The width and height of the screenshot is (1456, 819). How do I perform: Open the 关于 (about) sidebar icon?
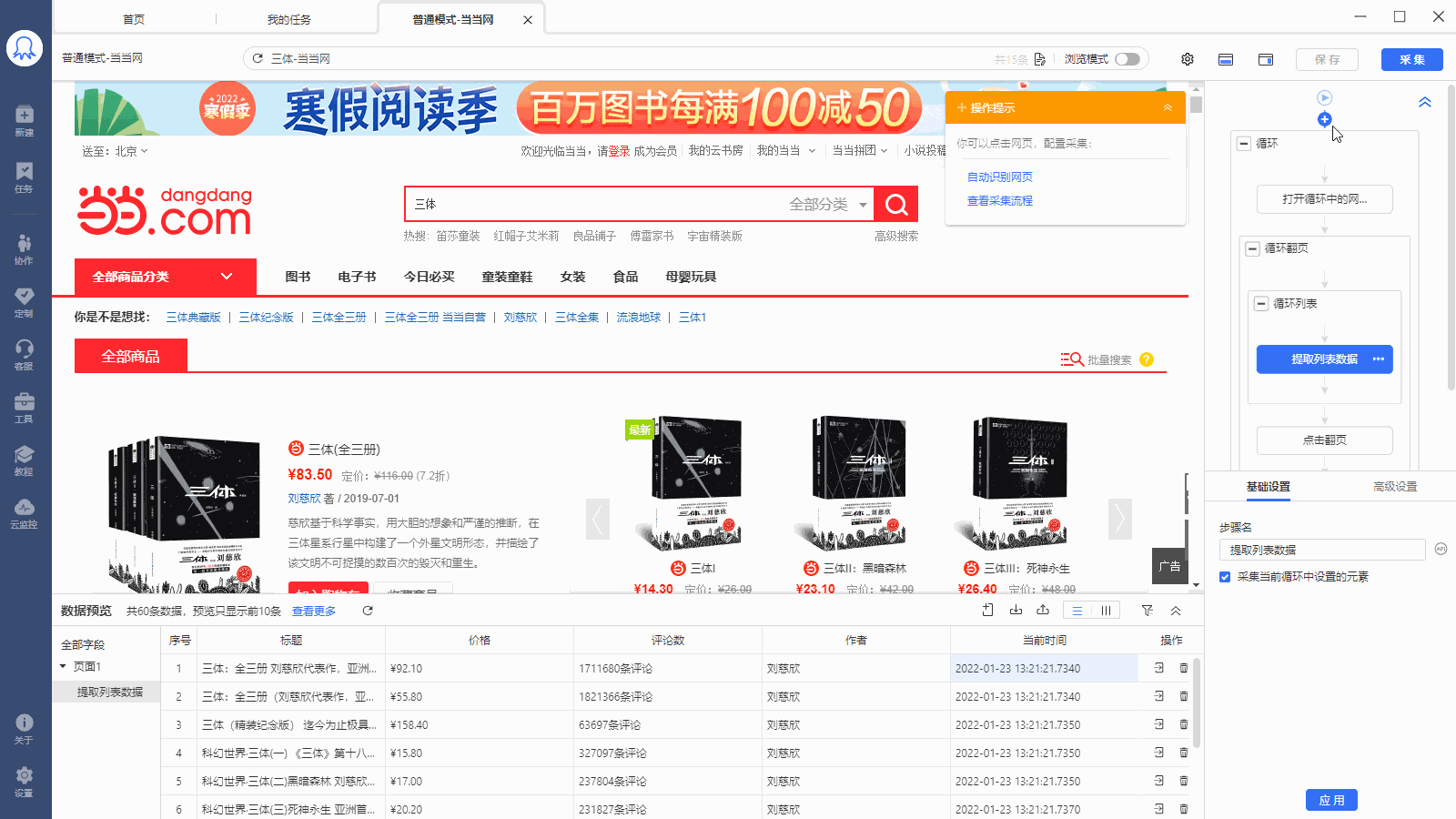pyautogui.click(x=25, y=728)
